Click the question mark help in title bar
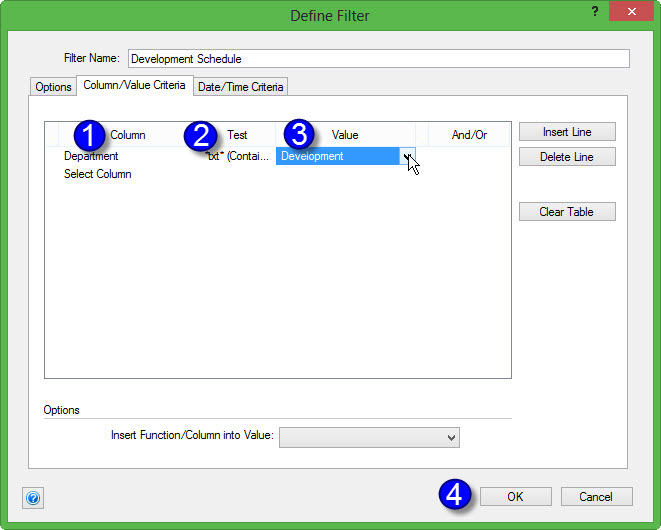 595,11
